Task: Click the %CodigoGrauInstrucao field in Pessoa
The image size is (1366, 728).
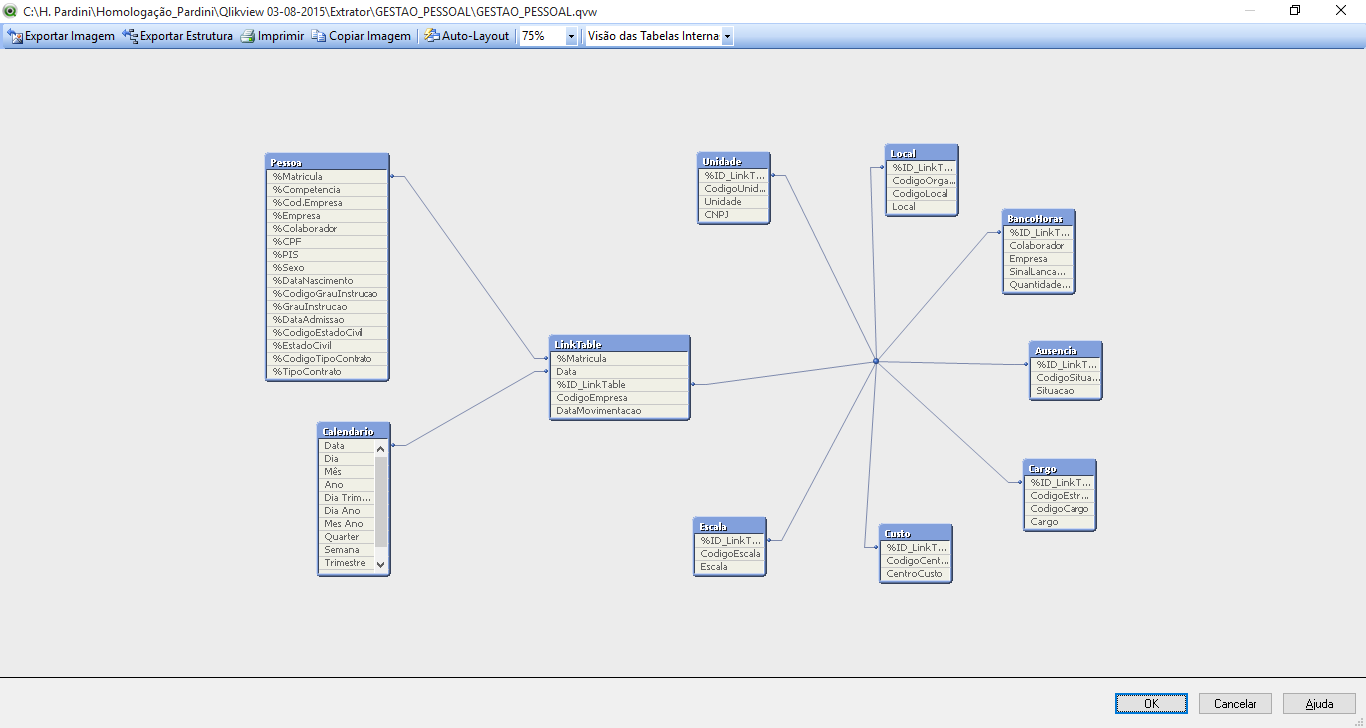Action: coord(328,293)
